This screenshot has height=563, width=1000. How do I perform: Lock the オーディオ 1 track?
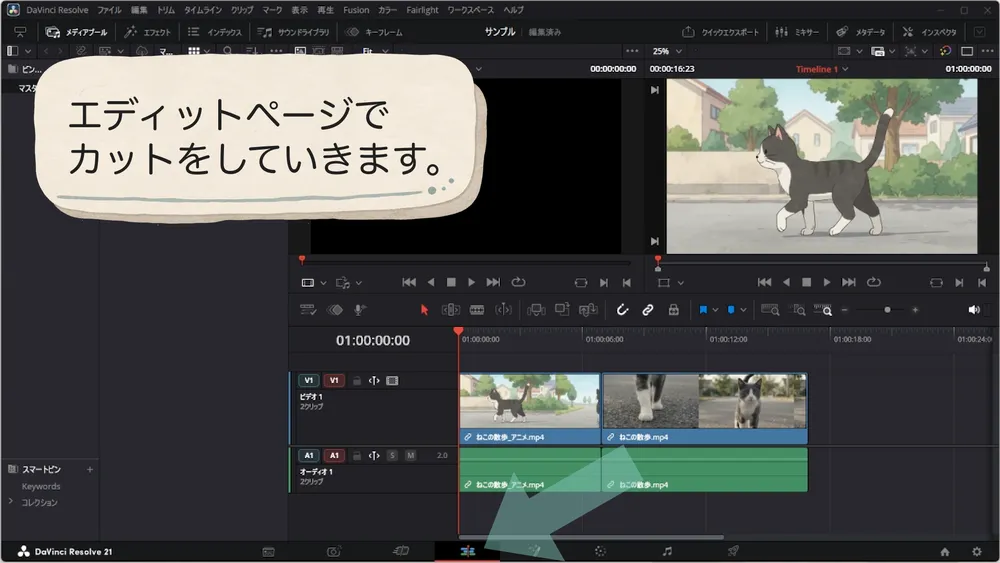(357, 455)
